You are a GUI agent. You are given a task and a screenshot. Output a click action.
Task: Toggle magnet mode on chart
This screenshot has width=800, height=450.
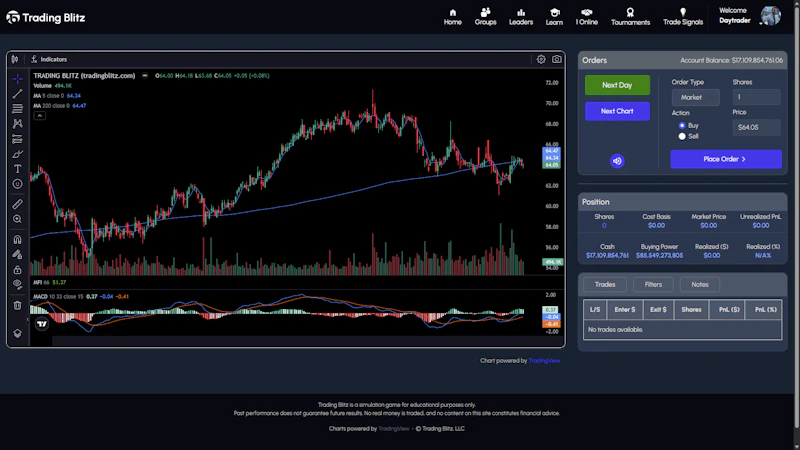click(x=17, y=239)
